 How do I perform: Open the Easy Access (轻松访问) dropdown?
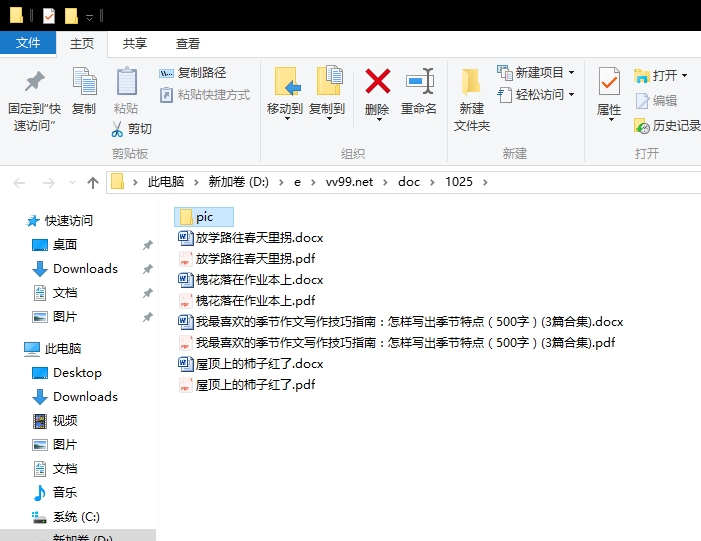coord(536,95)
